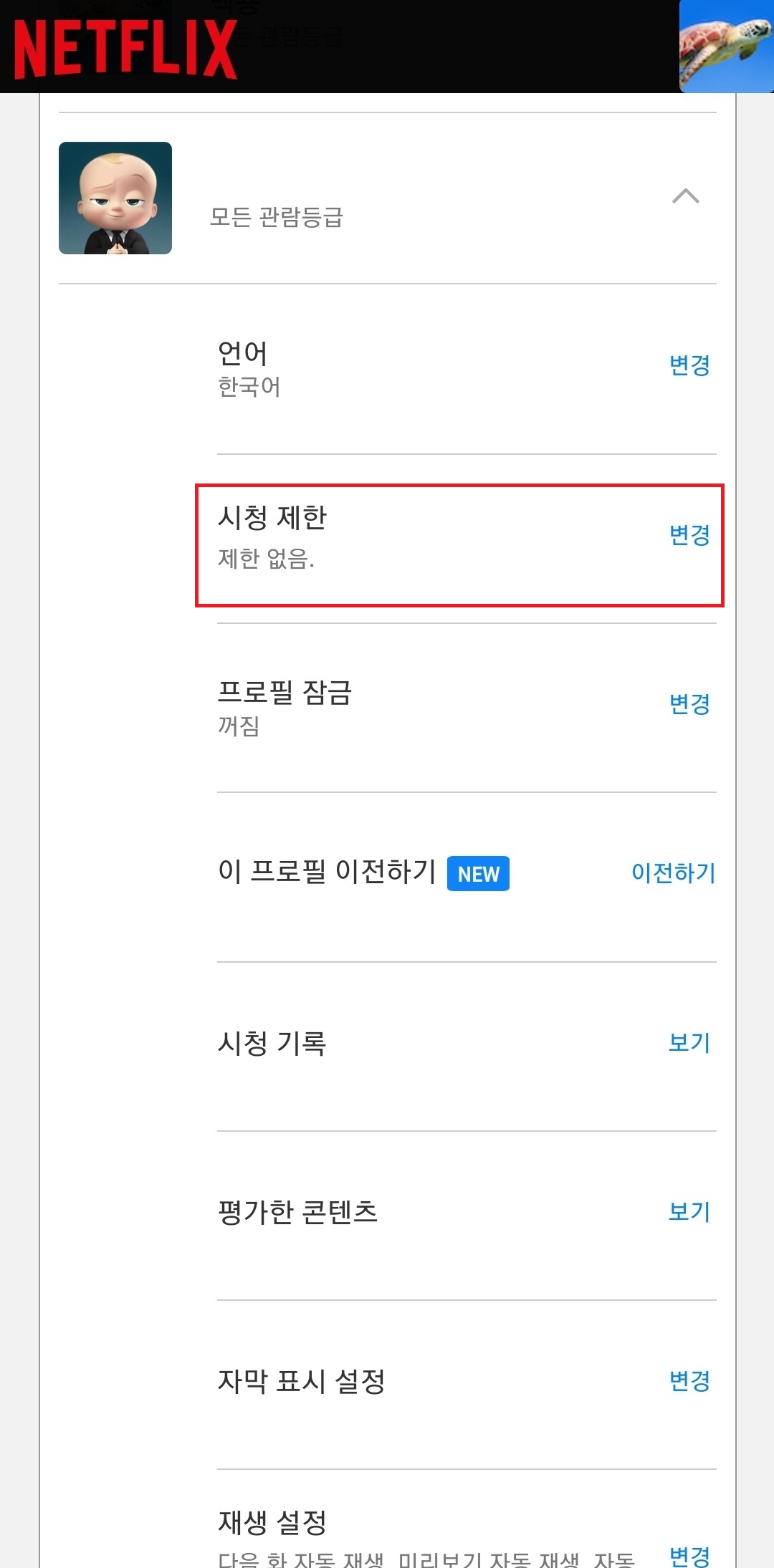Click the turtle profile image top right
The width and height of the screenshot is (774, 1568).
pyautogui.click(x=726, y=47)
